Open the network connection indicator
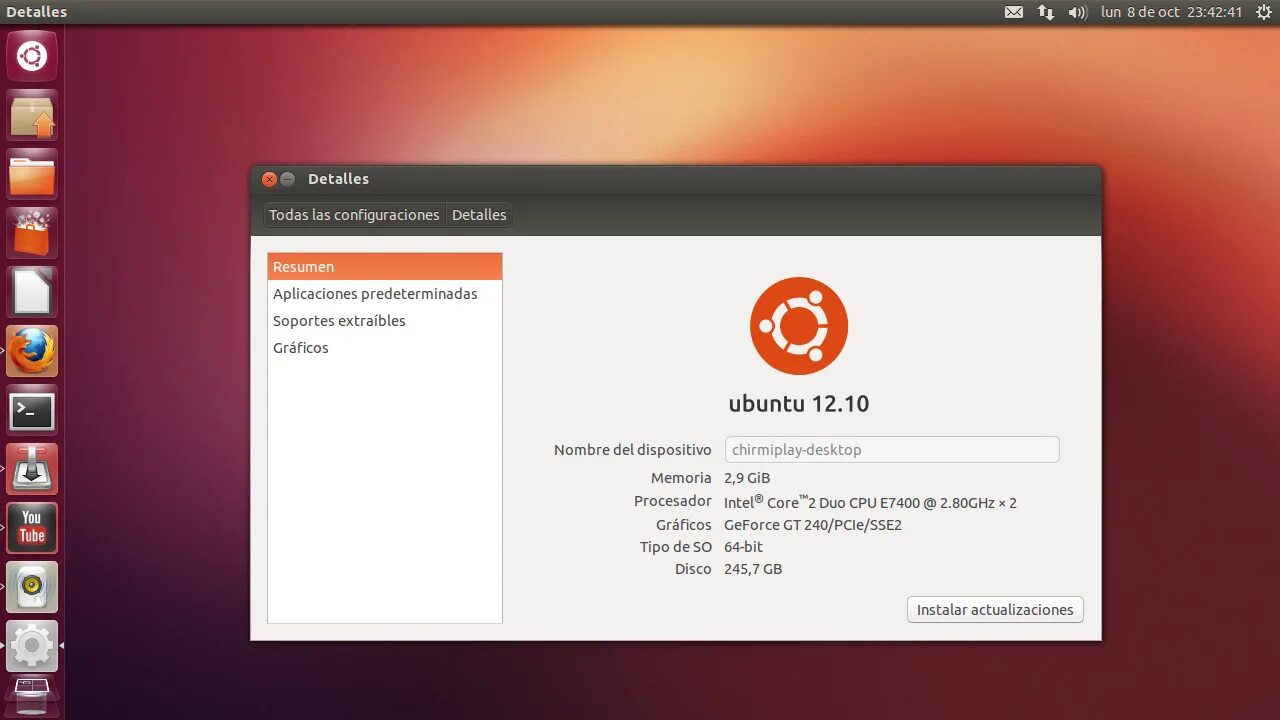 [x=1045, y=12]
